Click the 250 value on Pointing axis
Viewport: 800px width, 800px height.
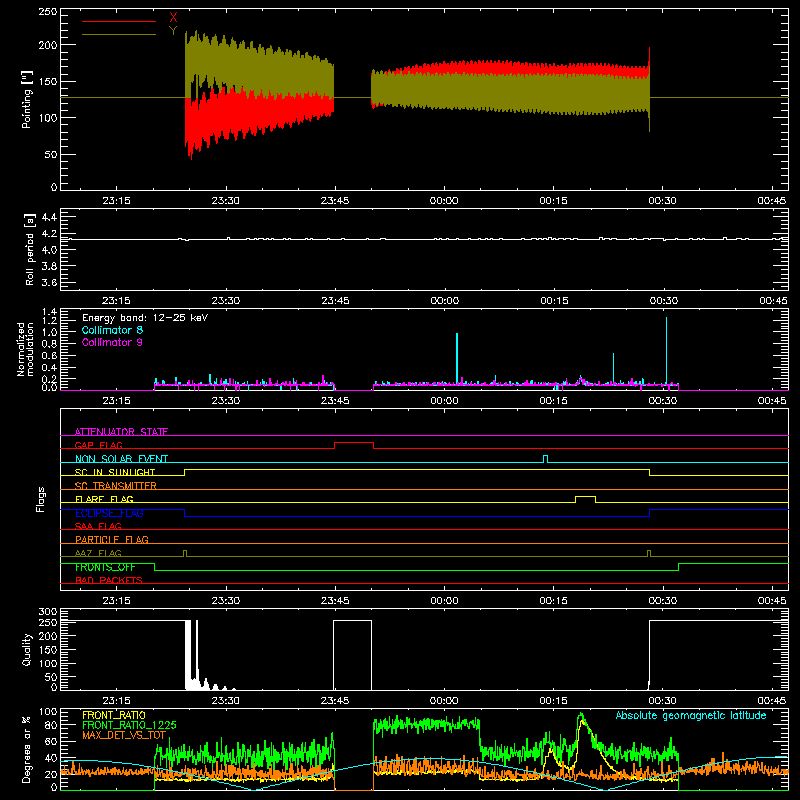[48, 11]
